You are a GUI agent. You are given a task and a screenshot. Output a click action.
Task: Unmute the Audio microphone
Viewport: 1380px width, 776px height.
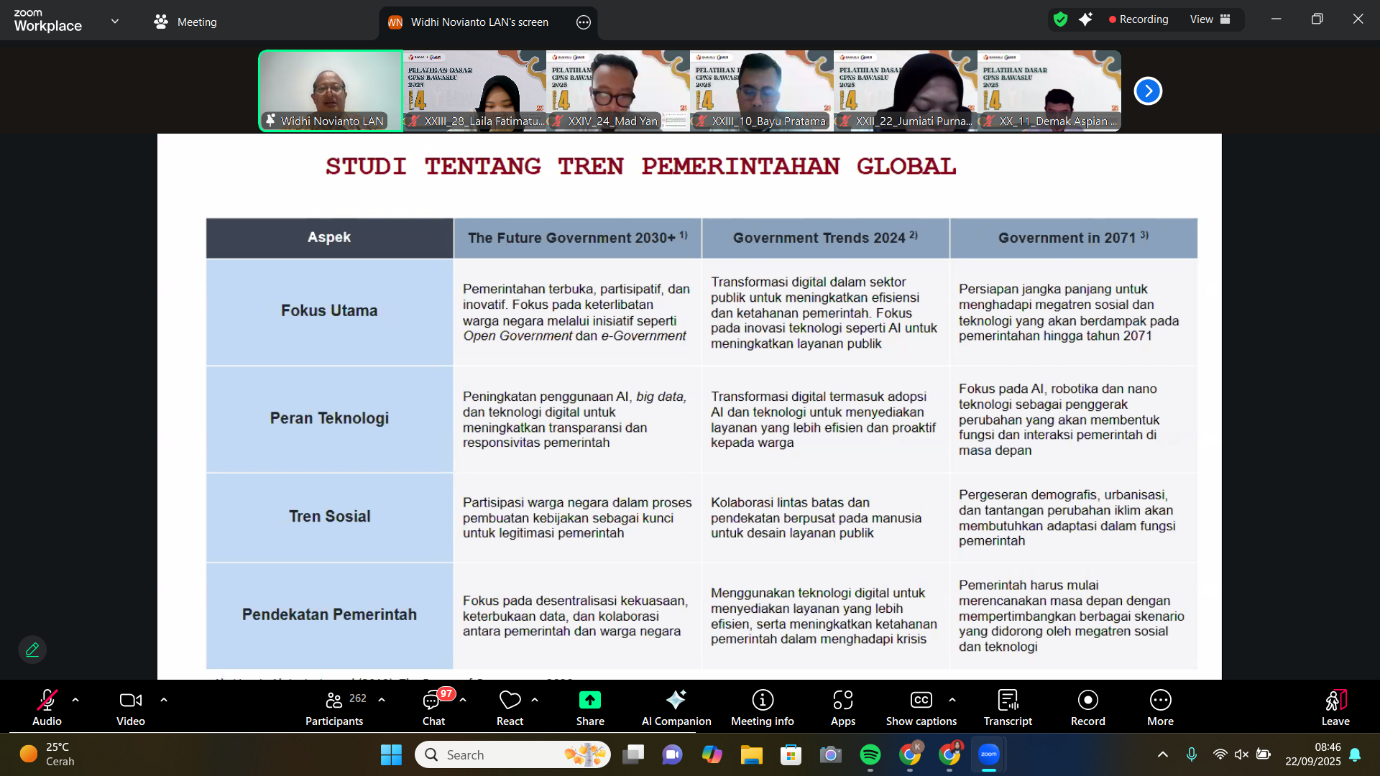(x=47, y=707)
